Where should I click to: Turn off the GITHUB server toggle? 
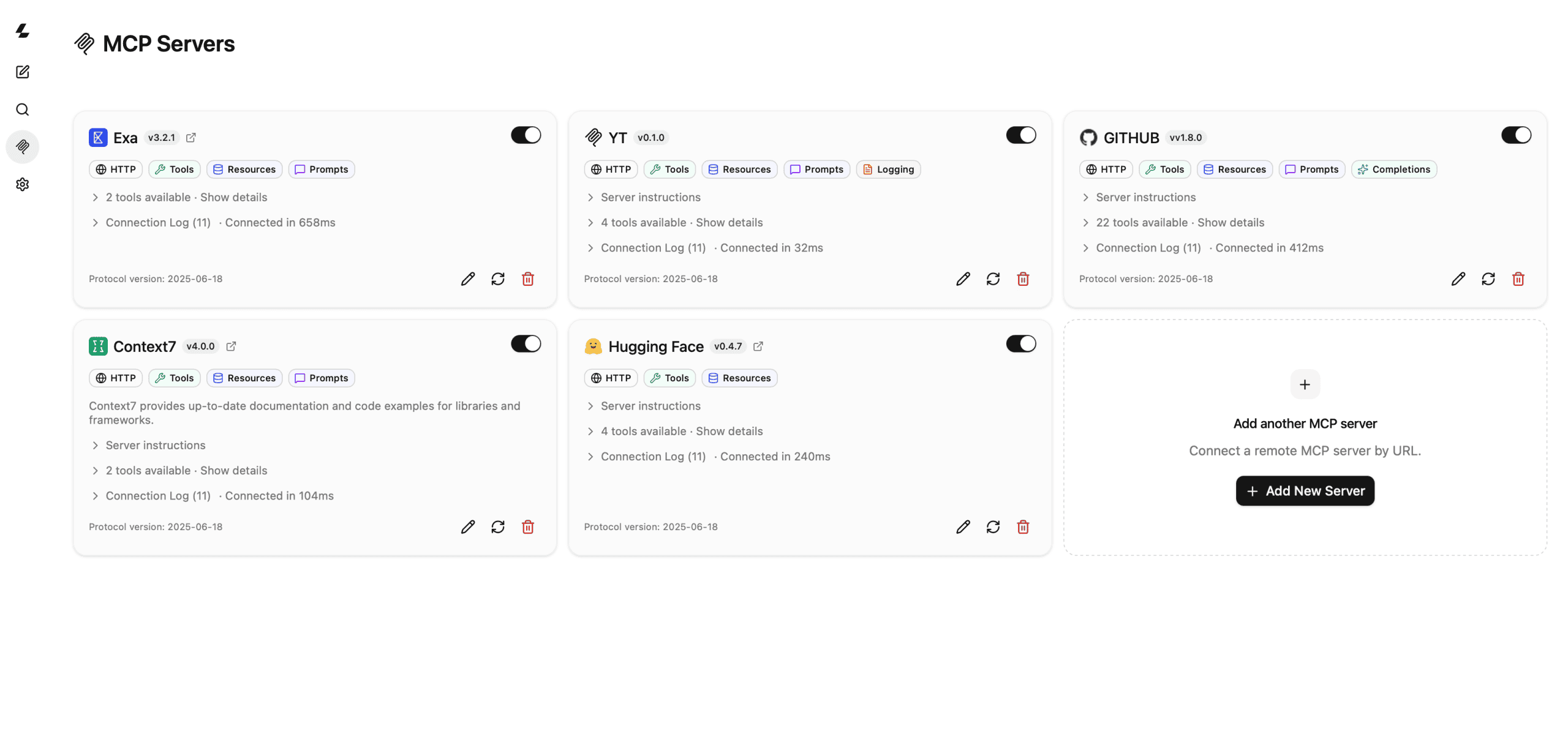click(x=1516, y=135)
